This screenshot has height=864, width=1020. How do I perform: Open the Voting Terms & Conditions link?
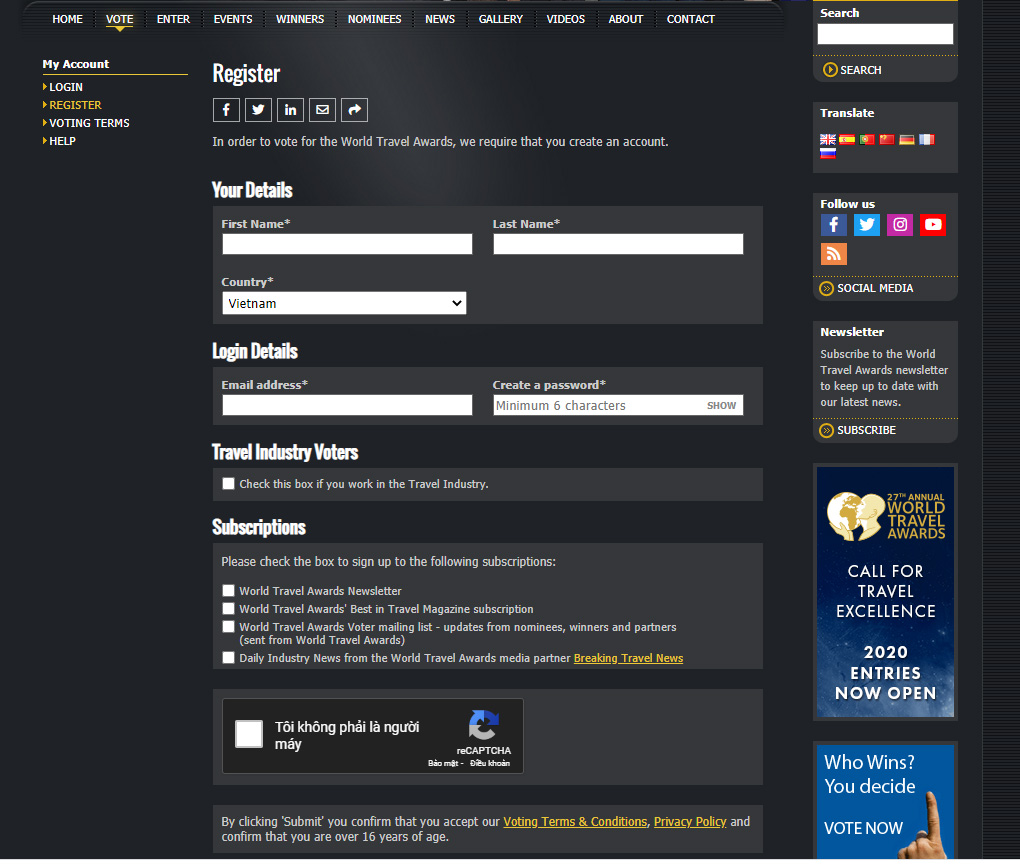tap(575, 822)
